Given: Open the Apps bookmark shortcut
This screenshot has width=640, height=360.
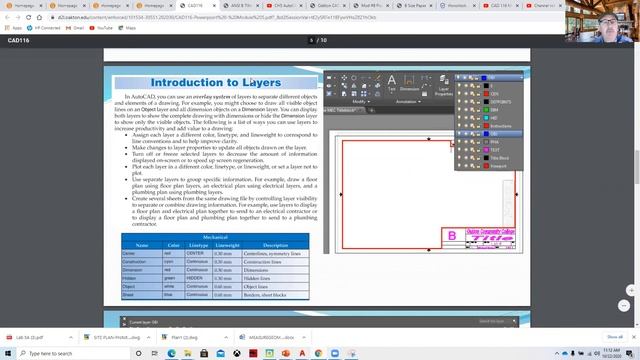Looking at the screenshot, I should (x=13, y=28).
